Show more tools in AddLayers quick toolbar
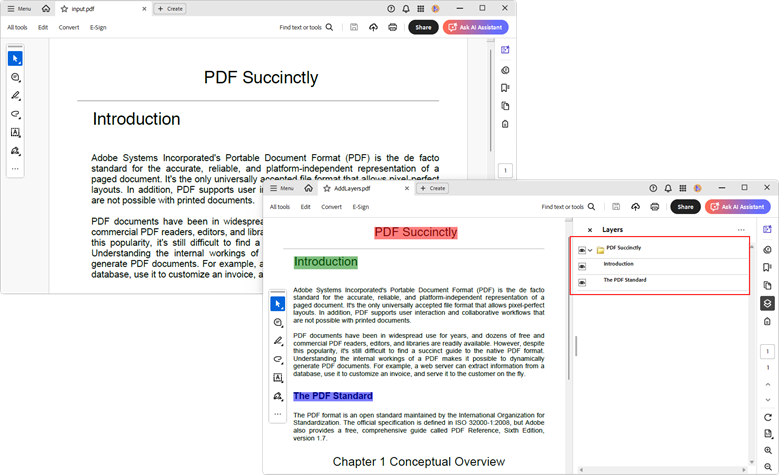This screenshot has height=475, width=779. 278,414
